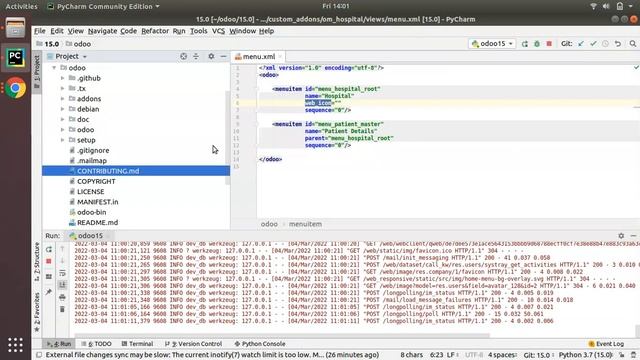Select the odoo15 Run tab
640x360 pixels.
pyautogui.click(x=90, y=236)
